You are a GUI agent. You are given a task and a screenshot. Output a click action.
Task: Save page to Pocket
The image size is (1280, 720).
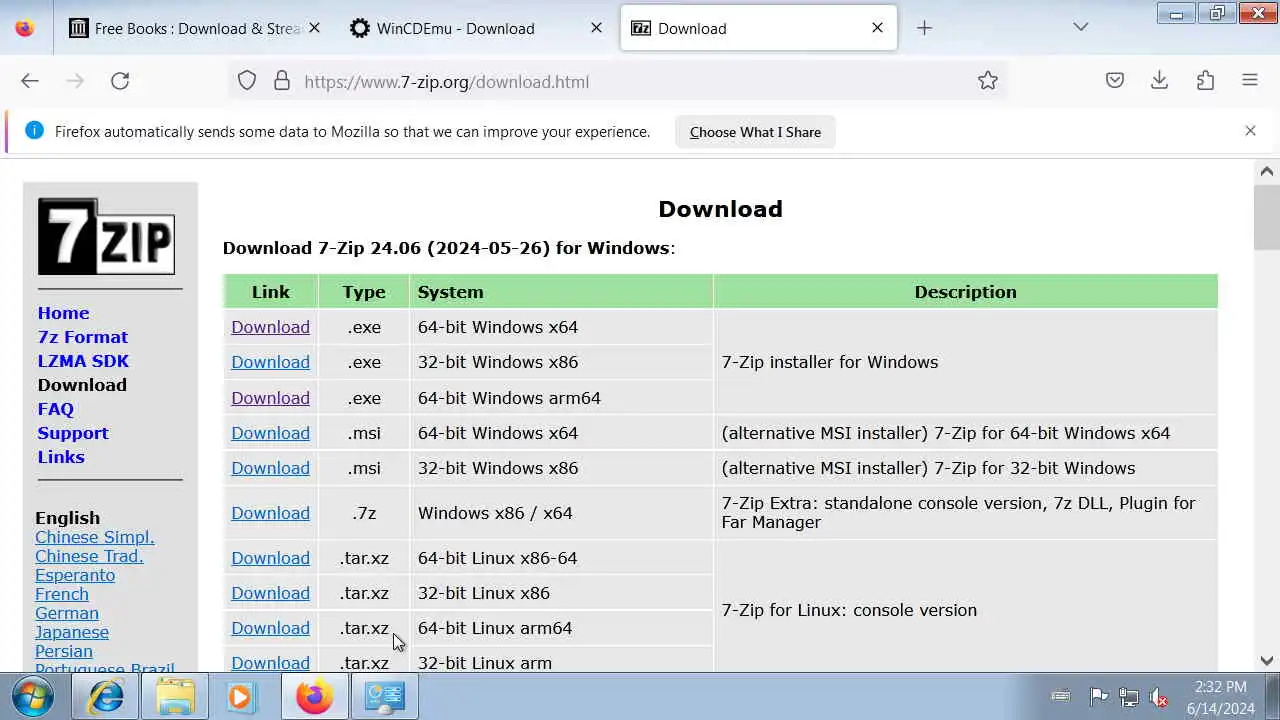point(1115,81)
